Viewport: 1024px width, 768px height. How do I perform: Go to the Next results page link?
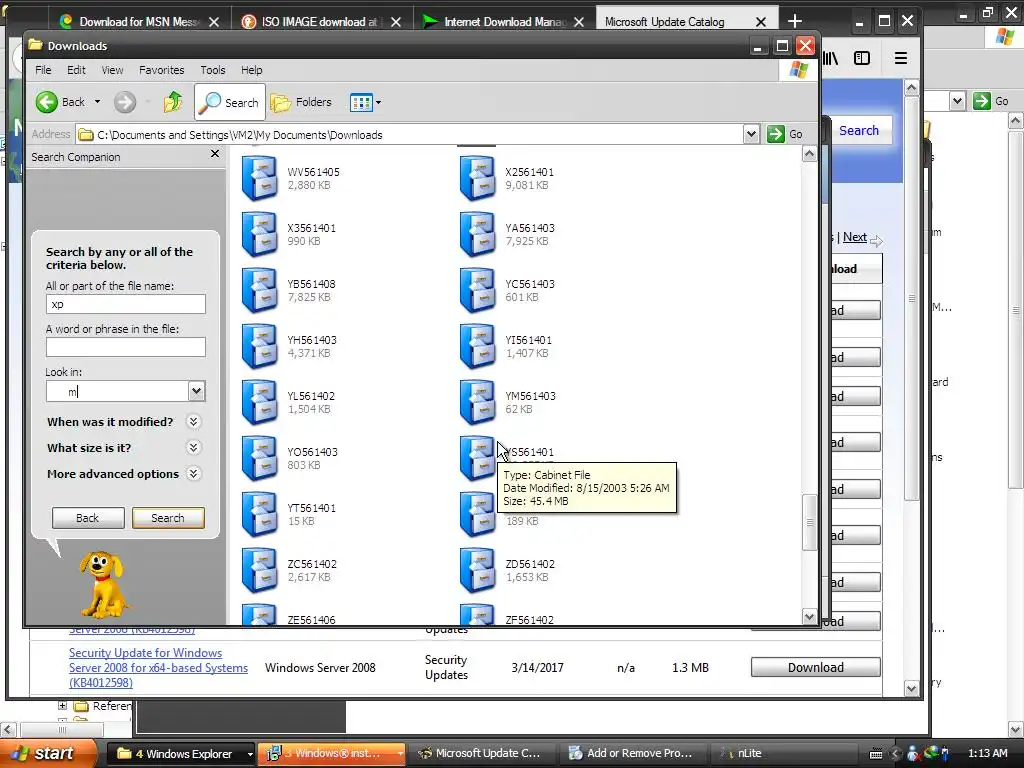854,237
